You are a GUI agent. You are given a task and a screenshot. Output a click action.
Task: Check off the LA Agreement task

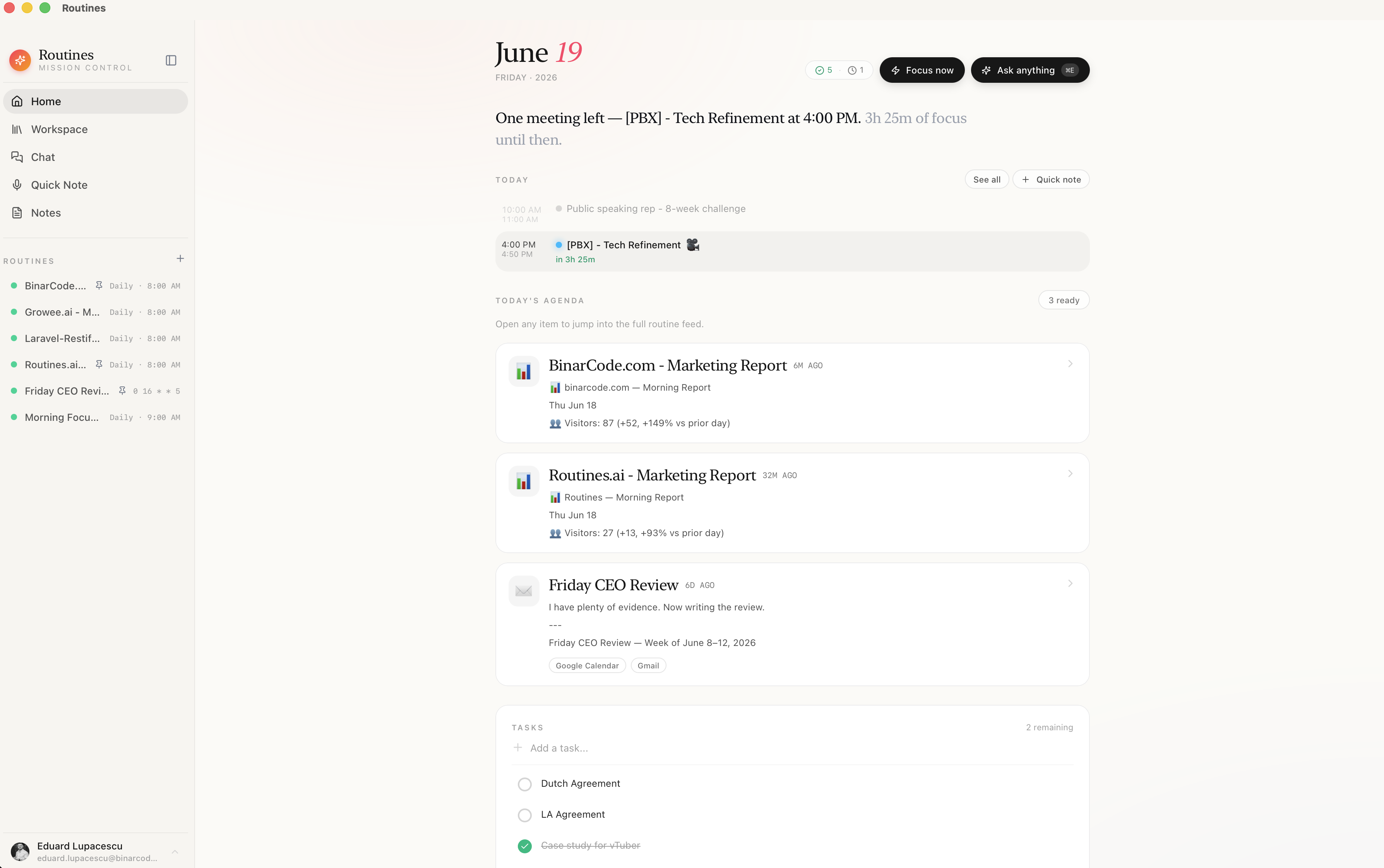[525, 815]
